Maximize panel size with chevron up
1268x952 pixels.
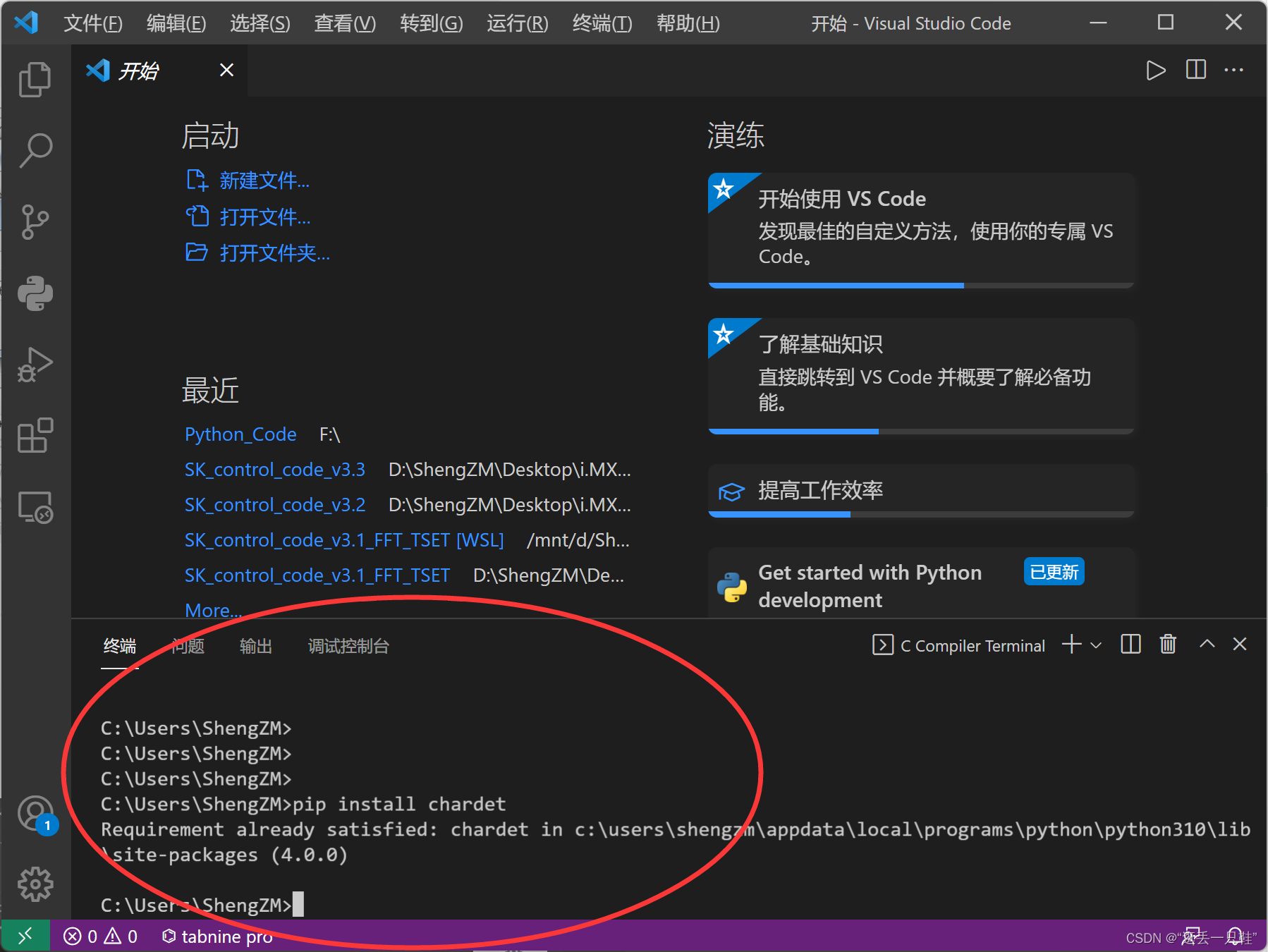tap(1207, 644)
